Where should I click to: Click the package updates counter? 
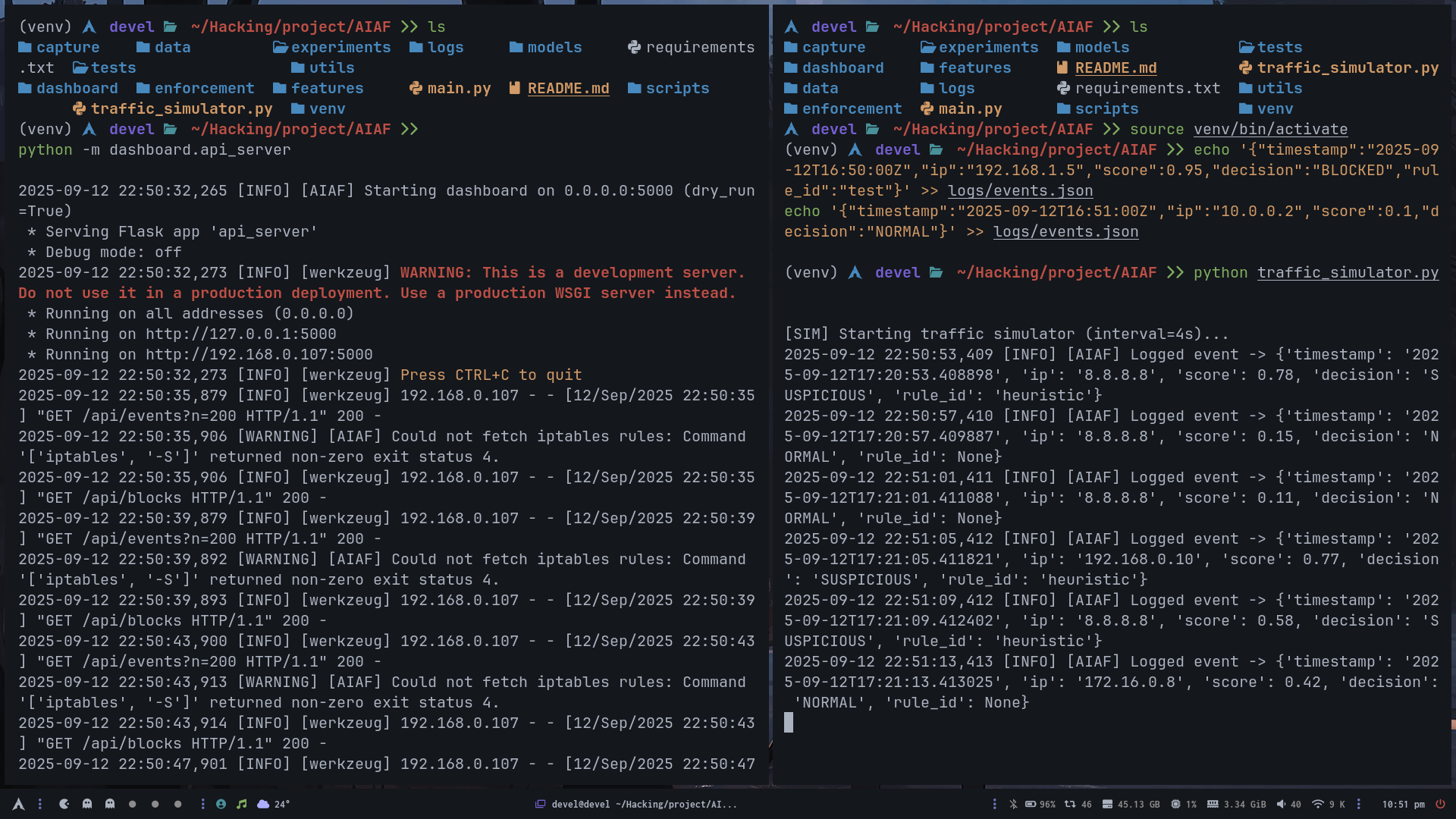[1078, 804]
